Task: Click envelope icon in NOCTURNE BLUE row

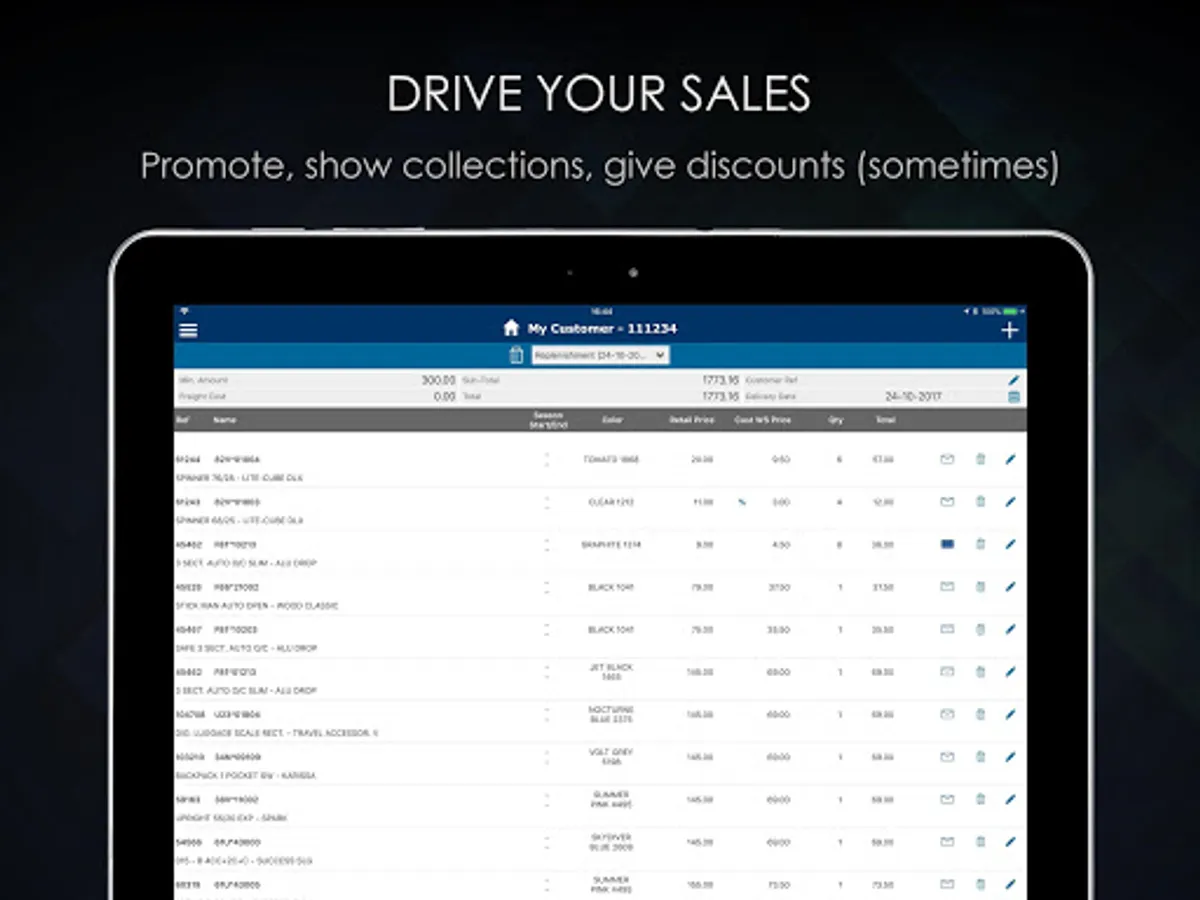Action: coord(947,714)
